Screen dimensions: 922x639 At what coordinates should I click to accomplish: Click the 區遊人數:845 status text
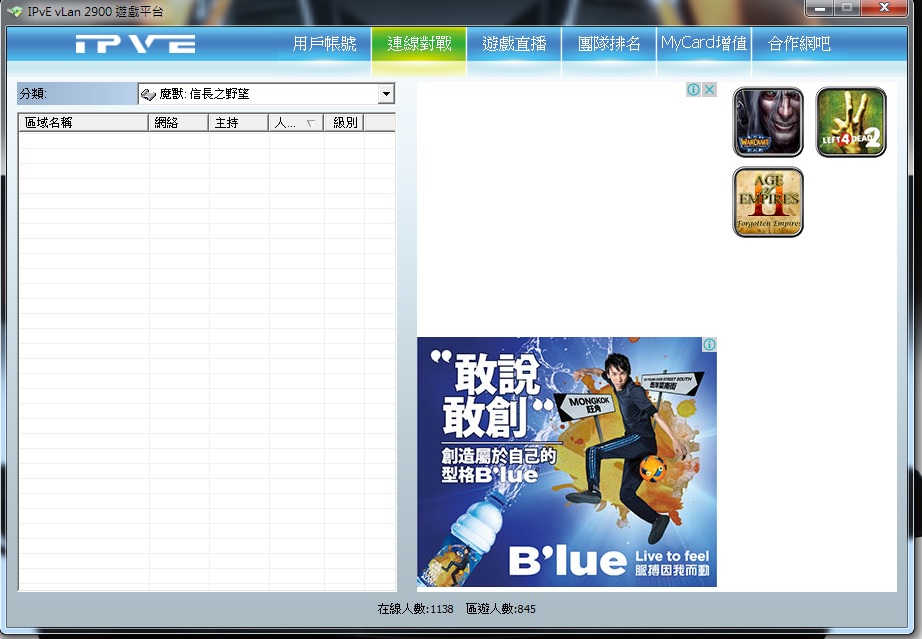click(500, 609)
